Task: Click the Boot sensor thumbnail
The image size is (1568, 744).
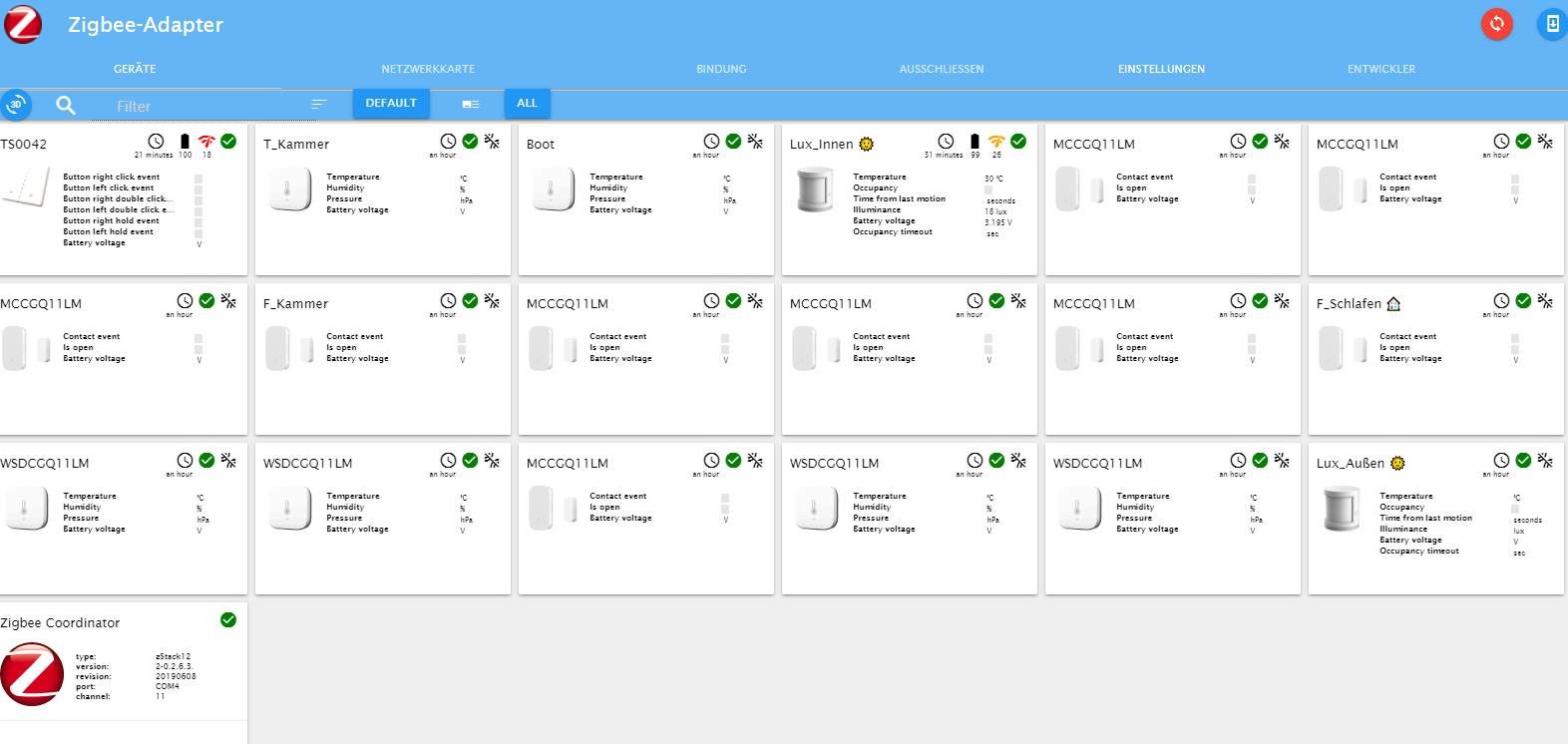Action: [553, 188]
